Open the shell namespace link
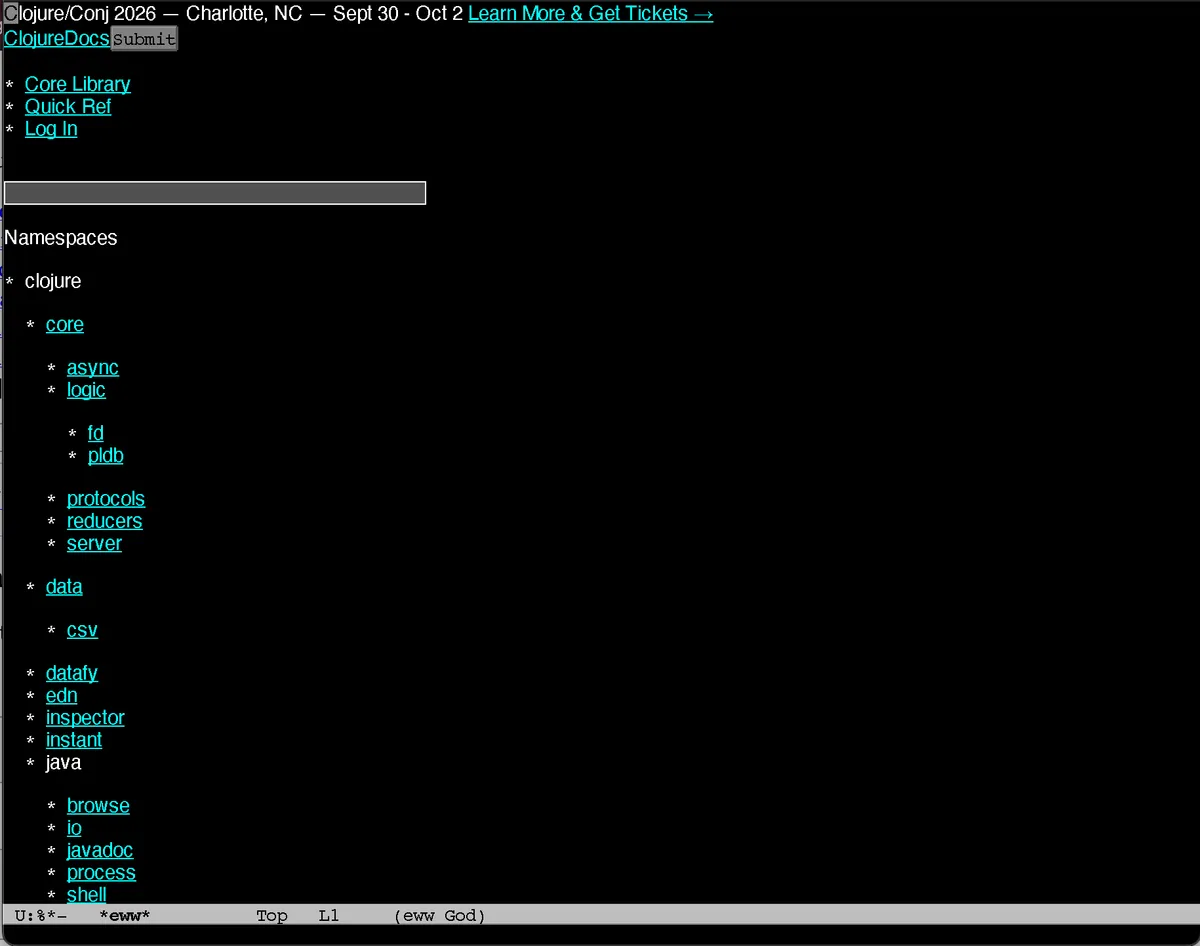This screenshot has width=1200, height=946. coord(87,894)
